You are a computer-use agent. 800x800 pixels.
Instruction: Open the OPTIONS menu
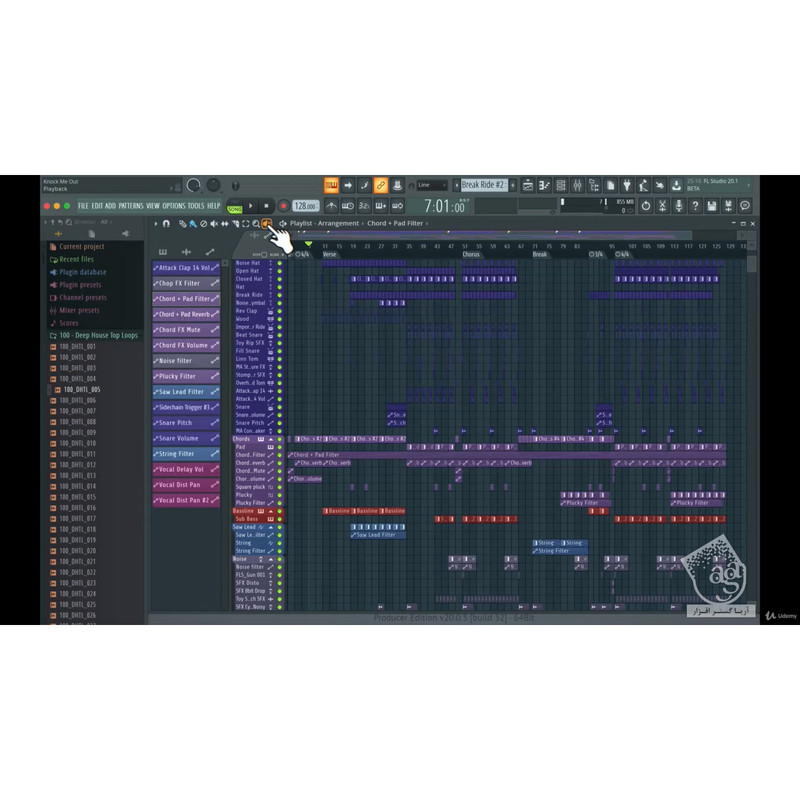174,206
